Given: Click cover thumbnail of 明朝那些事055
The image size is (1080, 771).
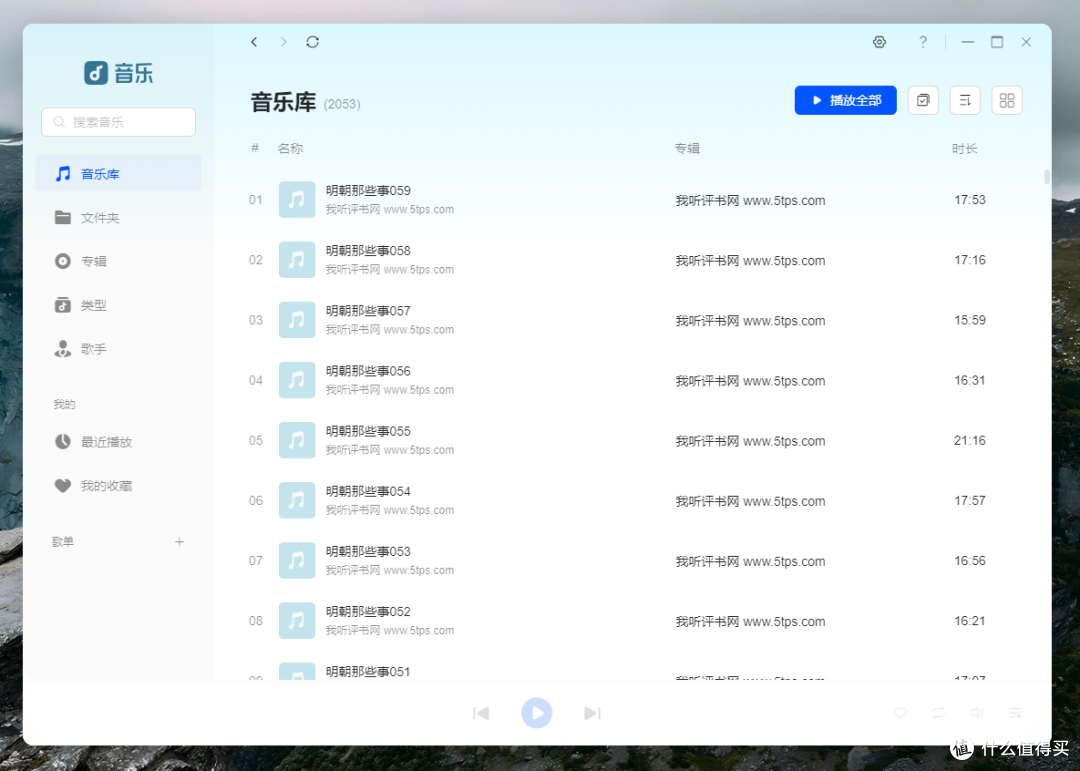Looking at the screenshot, I should [297, 440].
